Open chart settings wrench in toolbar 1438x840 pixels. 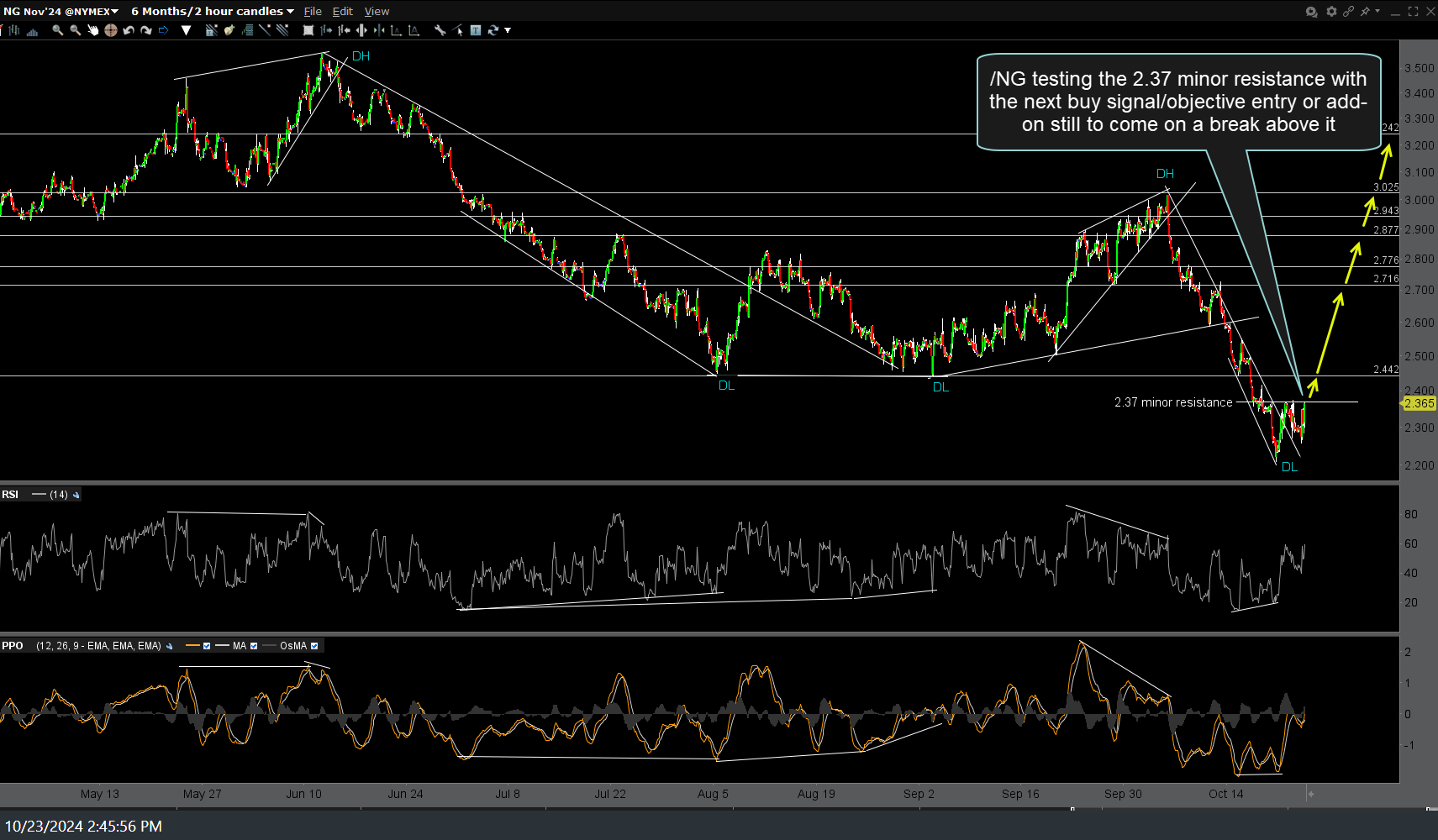[440, 30]
